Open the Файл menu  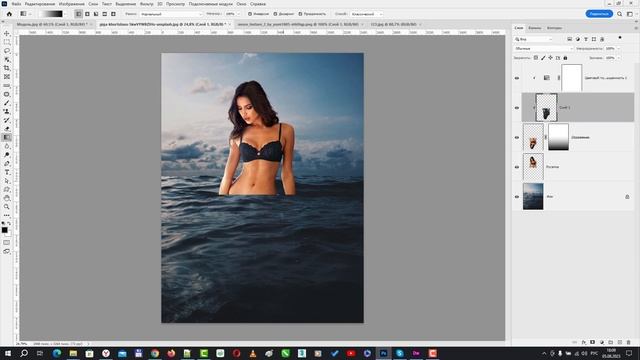tap(16, 4)
